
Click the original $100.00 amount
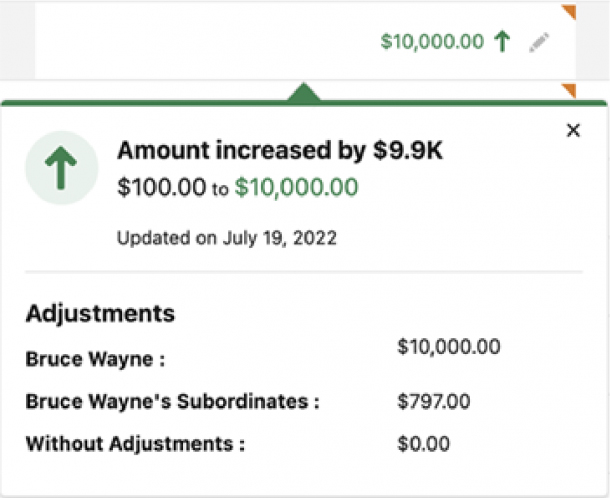[x=161, y=187]
